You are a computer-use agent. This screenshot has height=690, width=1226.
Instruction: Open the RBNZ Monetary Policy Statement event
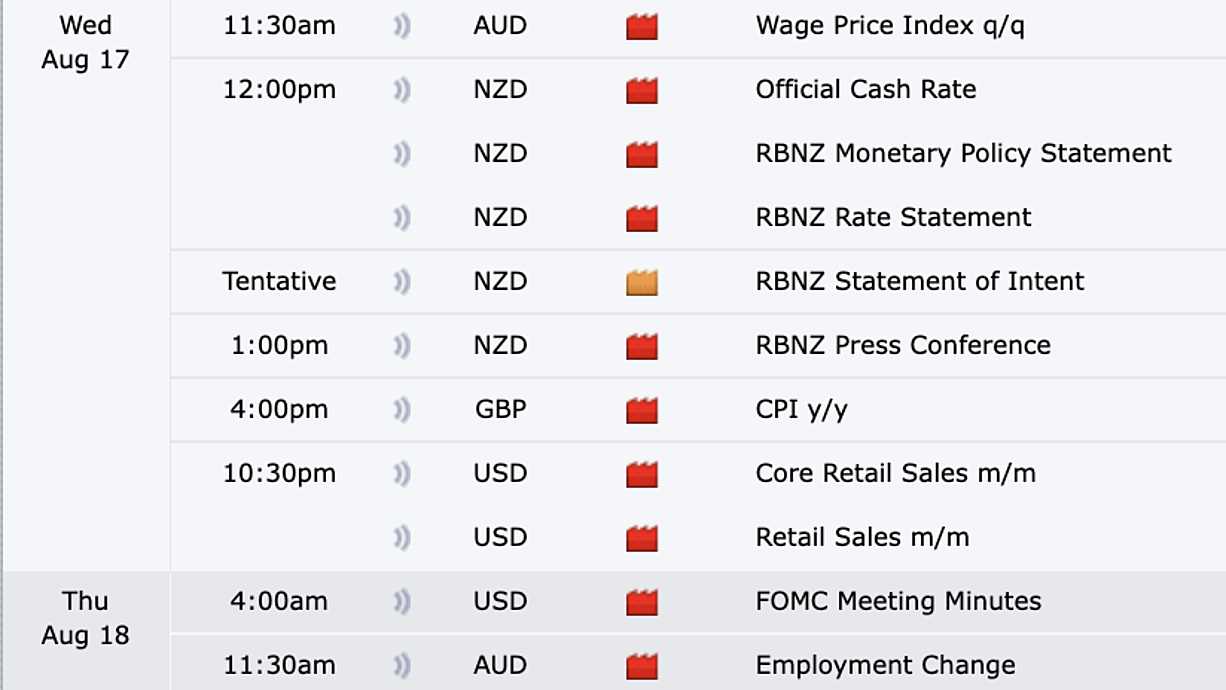(x=964, y=154)
